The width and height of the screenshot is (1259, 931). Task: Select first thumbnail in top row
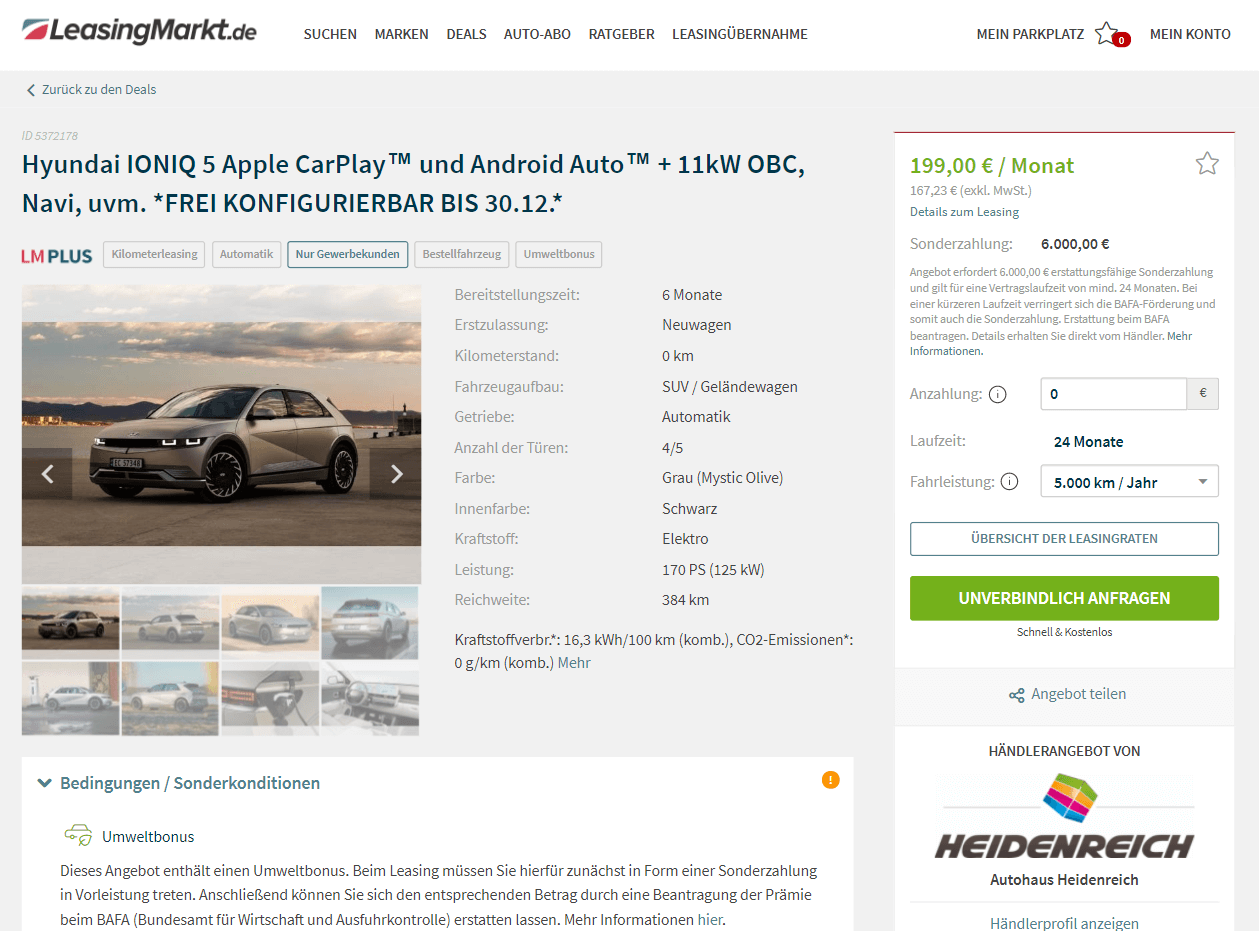[x=70, y=622]
